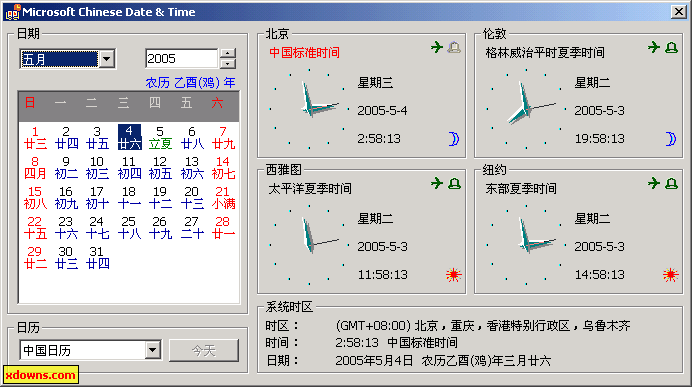Click the airplane icon in the 纽约 panel

pyautogui.click(x=654, y=183)
